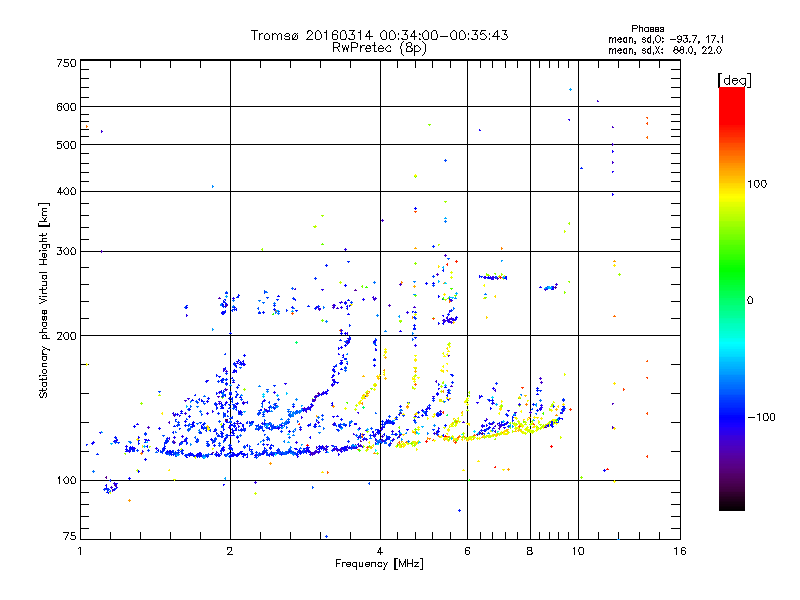
Task: Click the y-axis tick label '500'
Action: pos(66,145)
